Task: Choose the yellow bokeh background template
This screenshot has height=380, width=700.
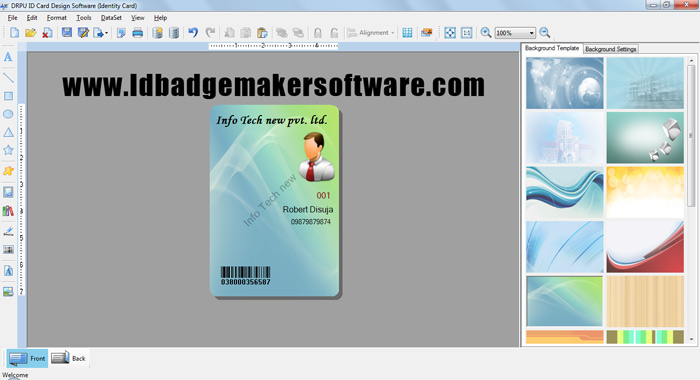Action: pyautogui.click(x=645, y=192)
